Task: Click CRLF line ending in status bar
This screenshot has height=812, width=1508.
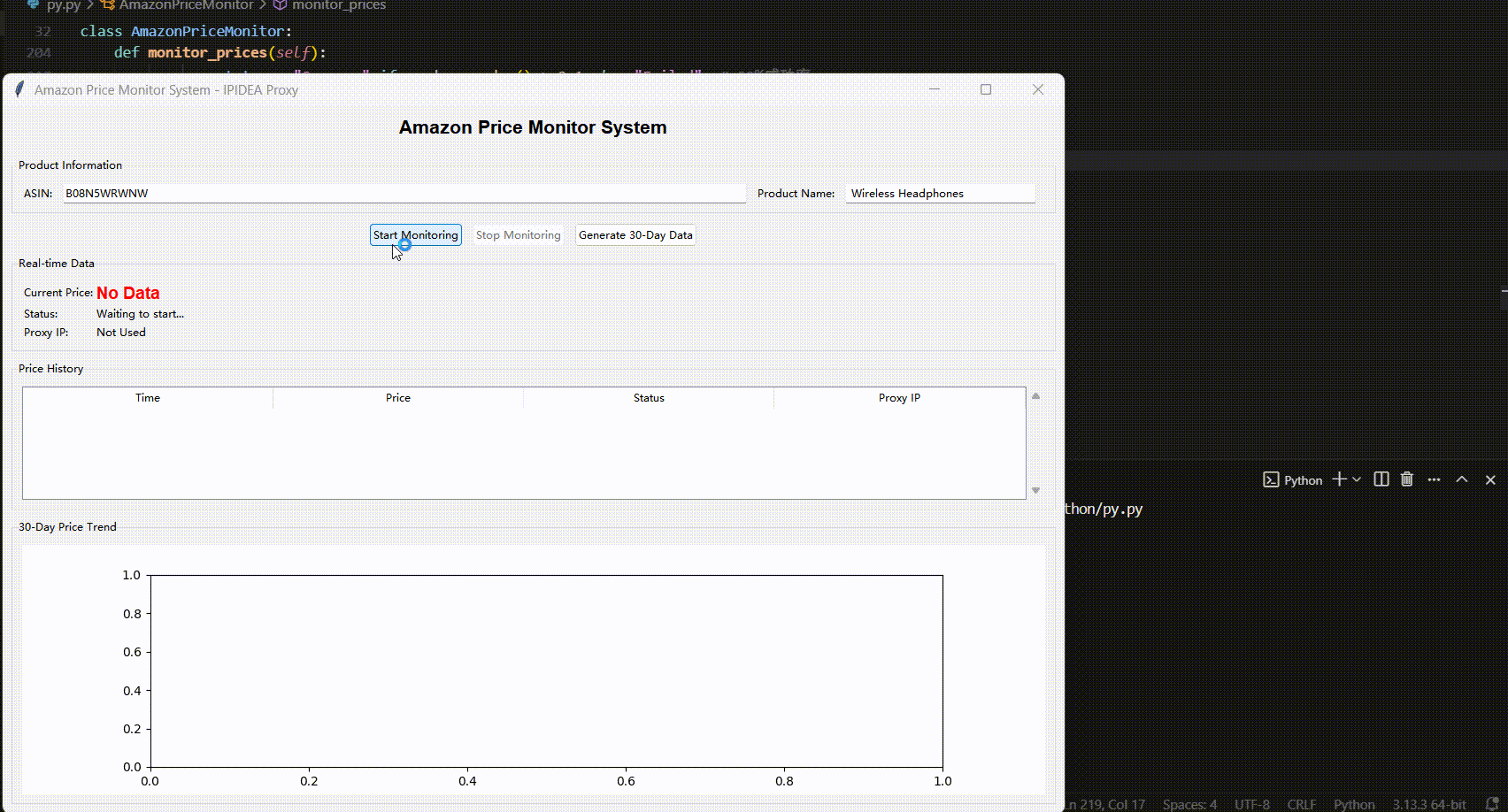Action: point(1302,804)
